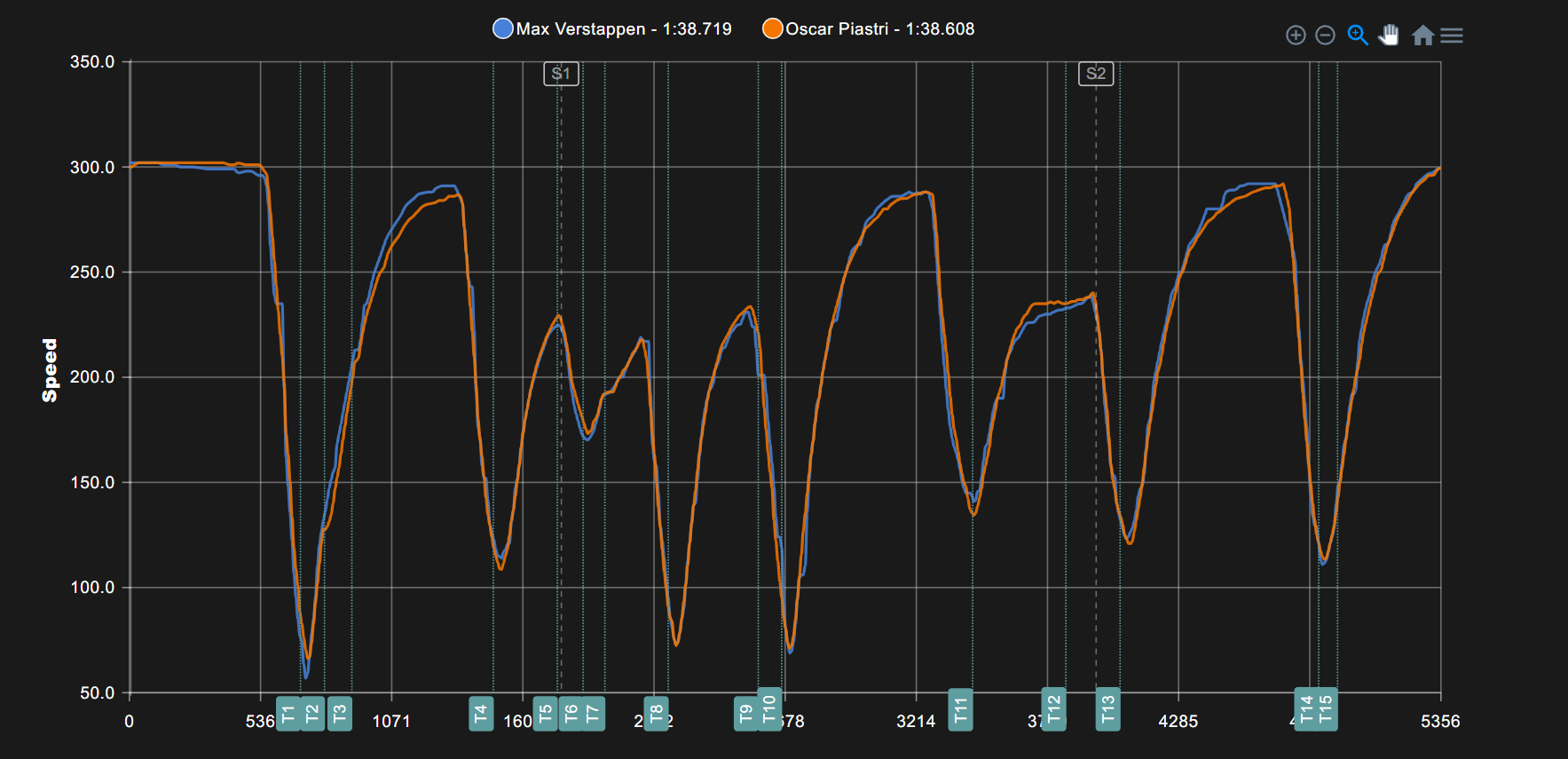
Task: Click the zoom in plus icon
Action: [1296, 36]
